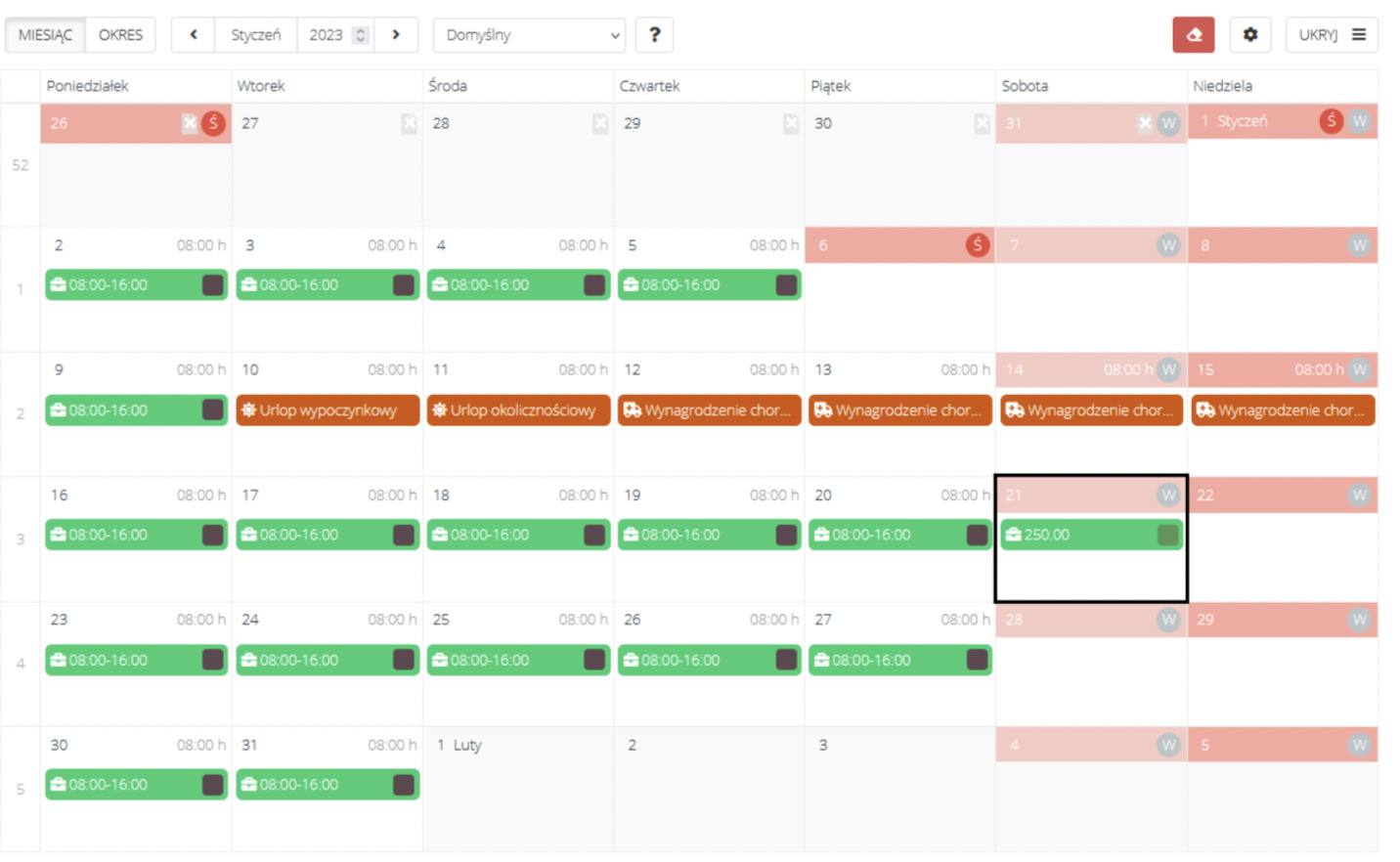Screen dimensions: 1400x862
Task: Toggle the square on the 250.00 entry
Action: [1167, 535]
